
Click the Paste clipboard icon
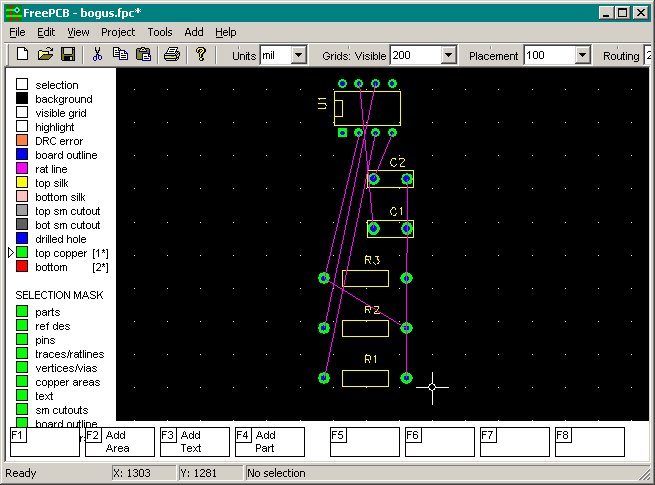143,54
